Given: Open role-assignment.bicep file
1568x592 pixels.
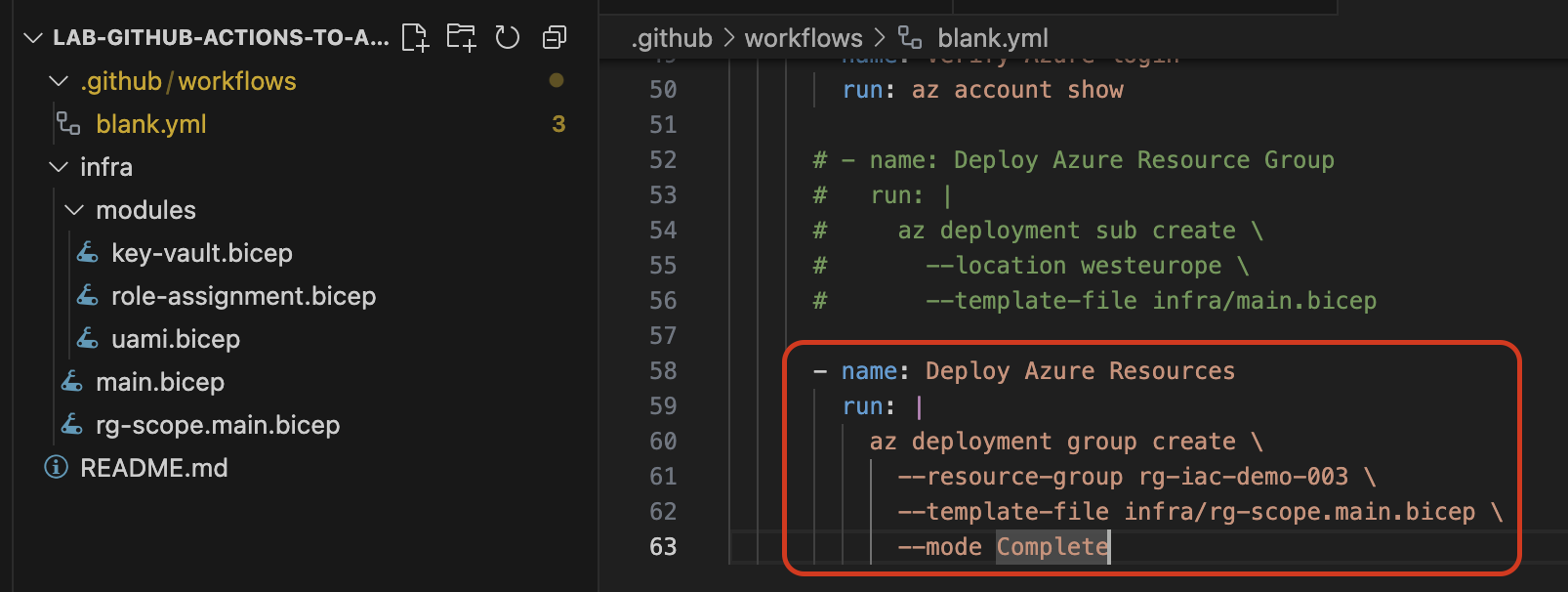Looking at the screenshot, I should (243, 296).
